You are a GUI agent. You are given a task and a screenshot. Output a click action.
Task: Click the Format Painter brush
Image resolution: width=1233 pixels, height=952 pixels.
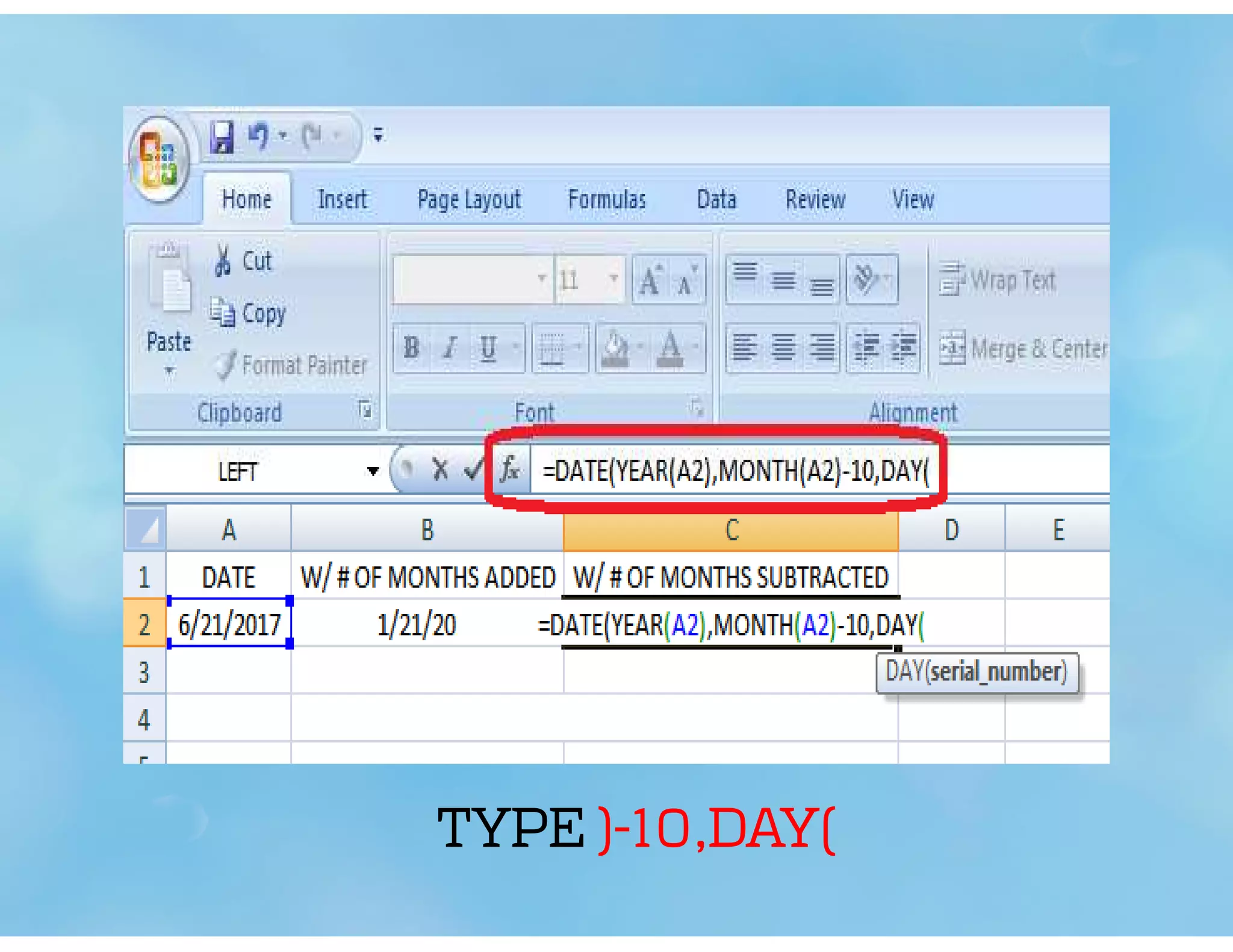tap(226, 365)
